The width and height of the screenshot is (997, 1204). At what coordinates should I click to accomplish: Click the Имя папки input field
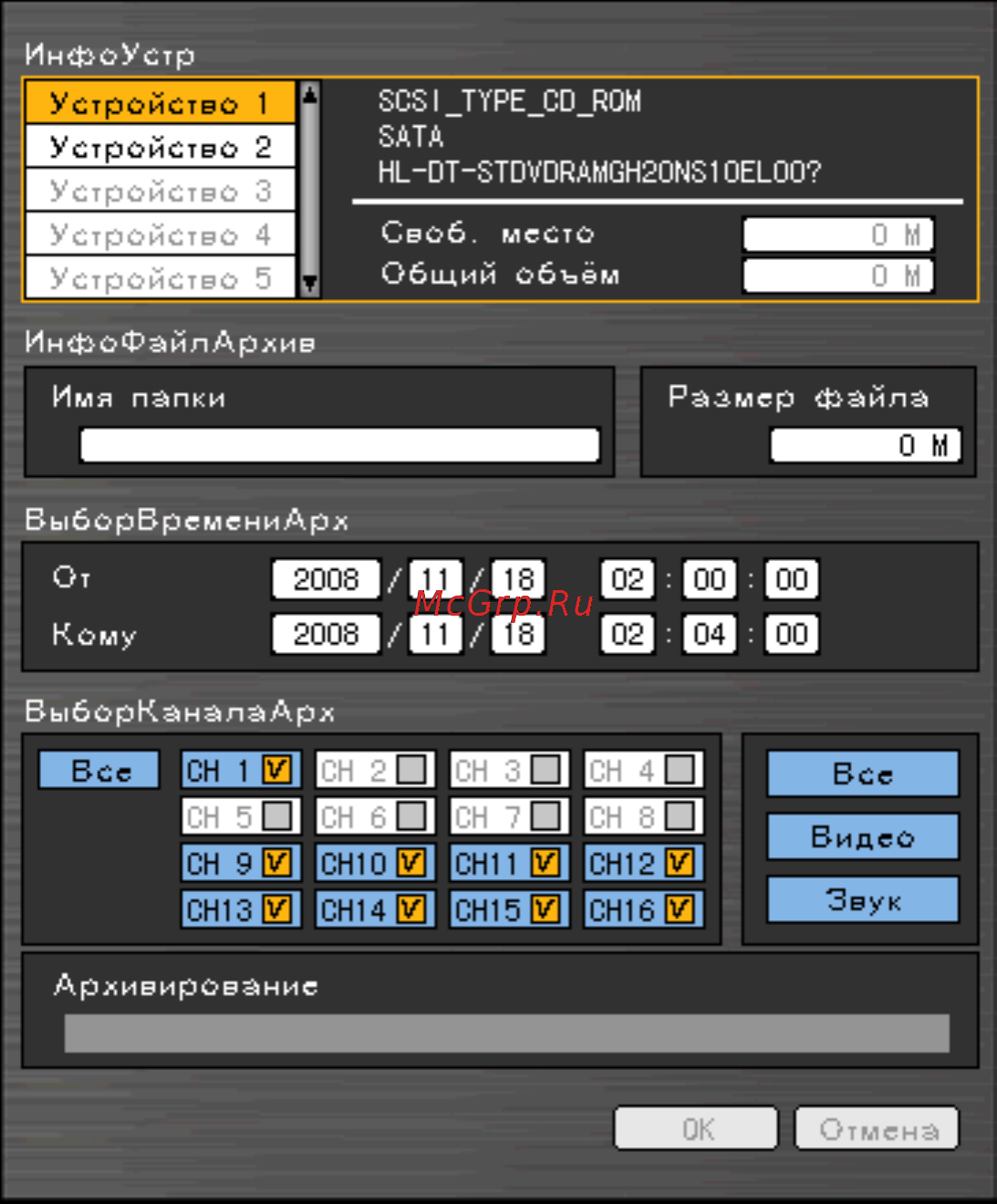click(339, 445)
